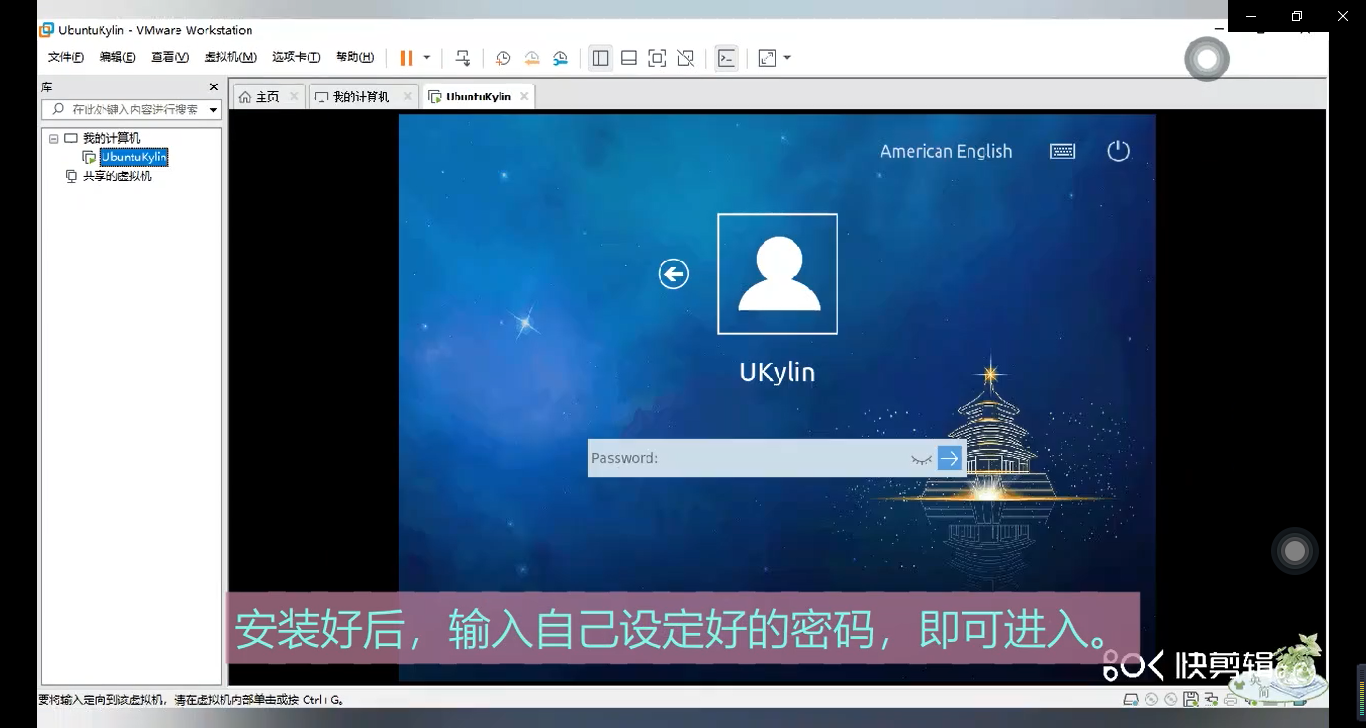Click the stretch guest display icon
This screenshot has height=728, width=1366.
tap(767, 58)
